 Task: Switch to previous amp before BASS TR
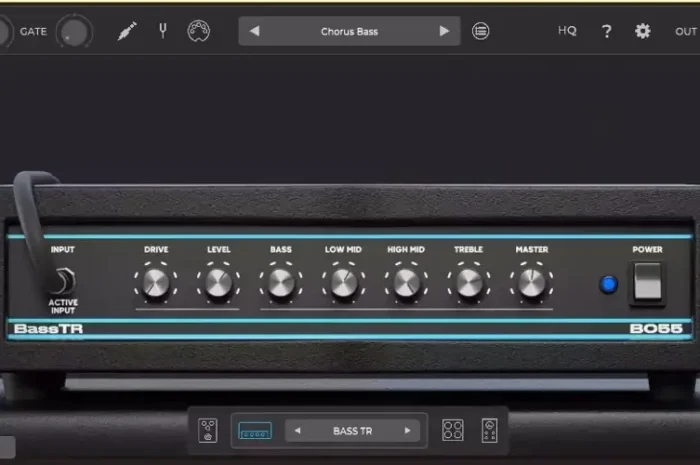pyautogui.click(x=297, y=431)
